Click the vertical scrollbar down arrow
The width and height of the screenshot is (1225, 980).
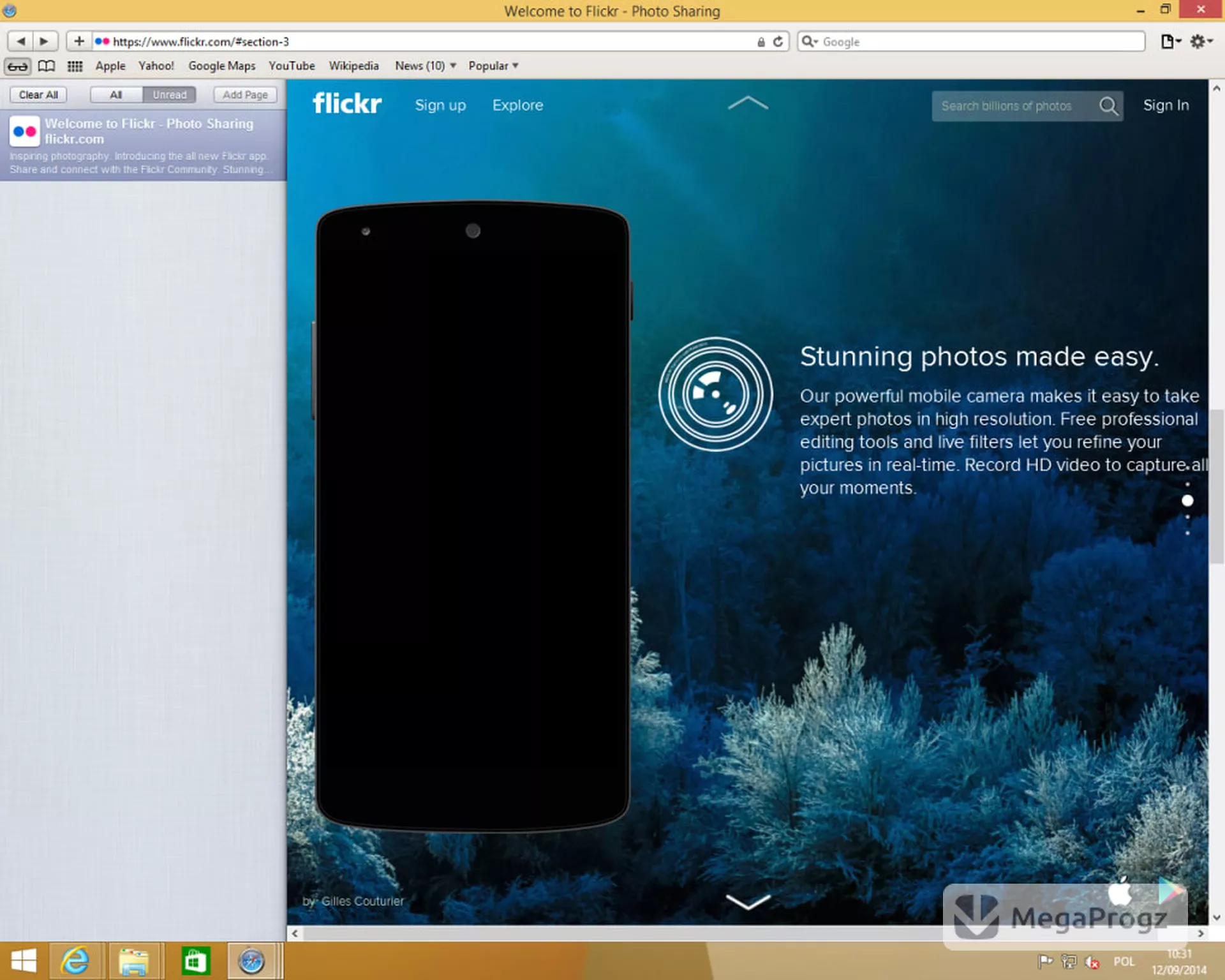[x=1217, y=917]
